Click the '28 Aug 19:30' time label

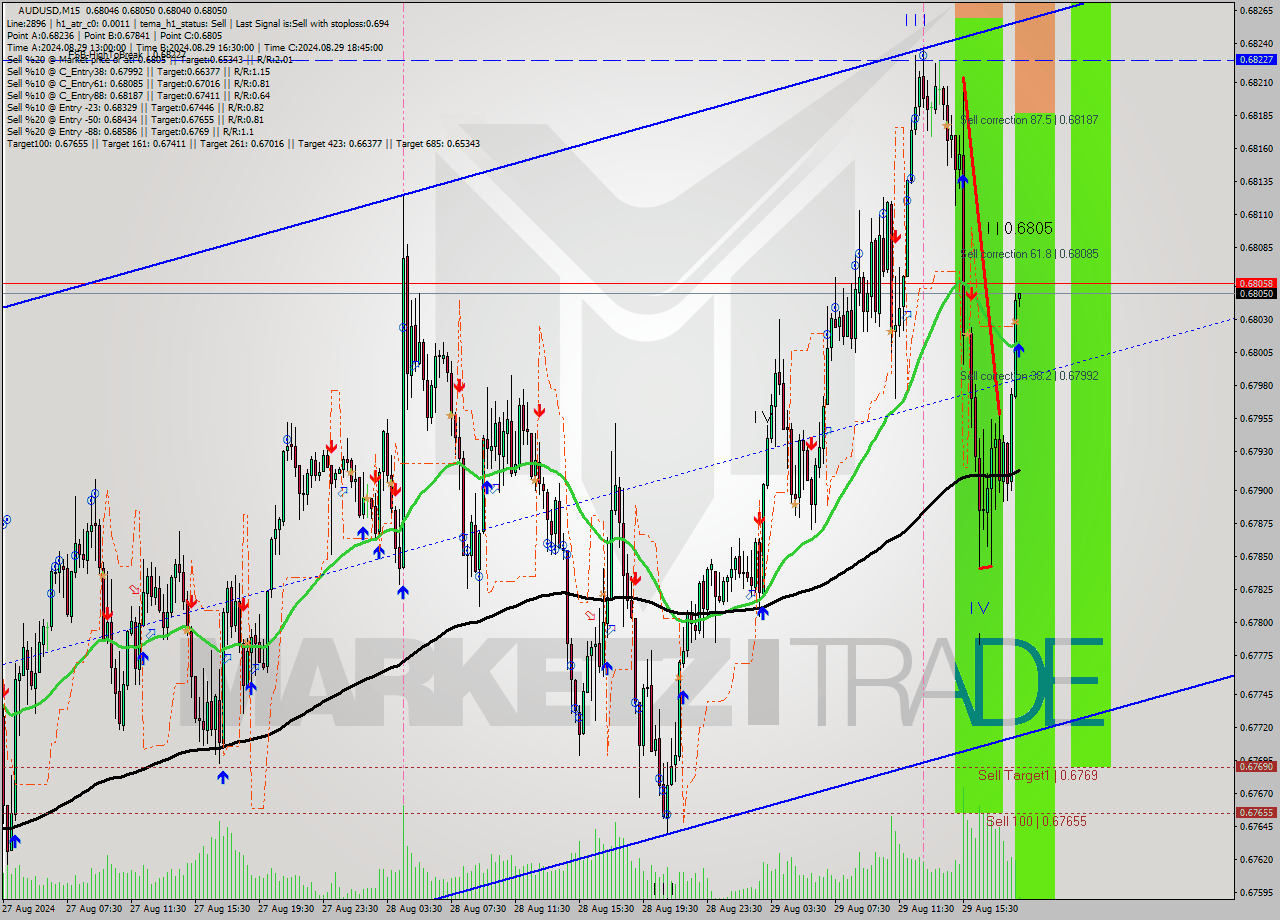670,909
